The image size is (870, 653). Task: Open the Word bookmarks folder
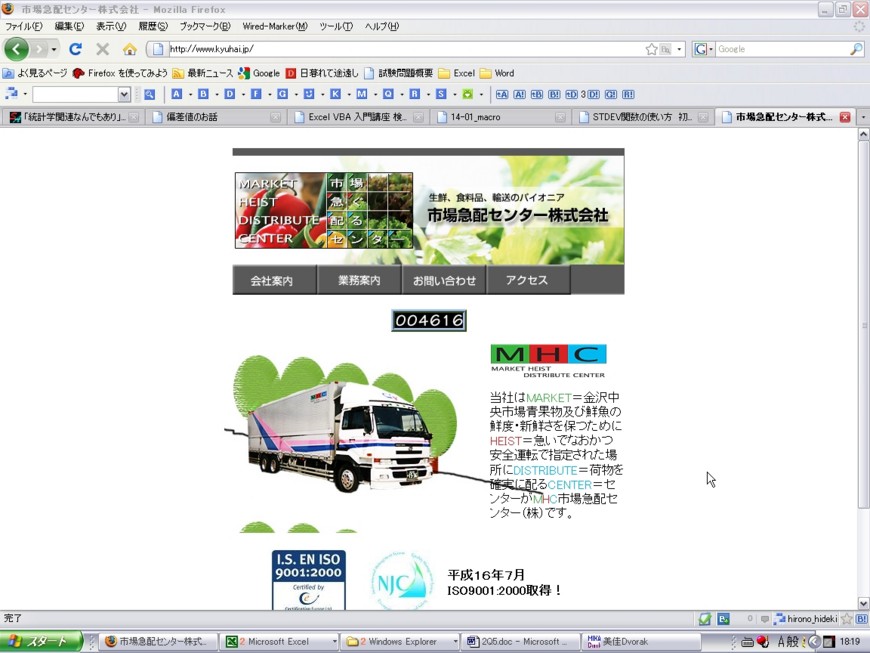click(497, 73)
